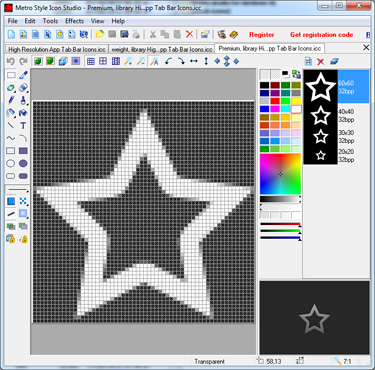The image size is (375, 370).
Task: Open the dotted pattern mode dropdown
Action: coord(23,201)
